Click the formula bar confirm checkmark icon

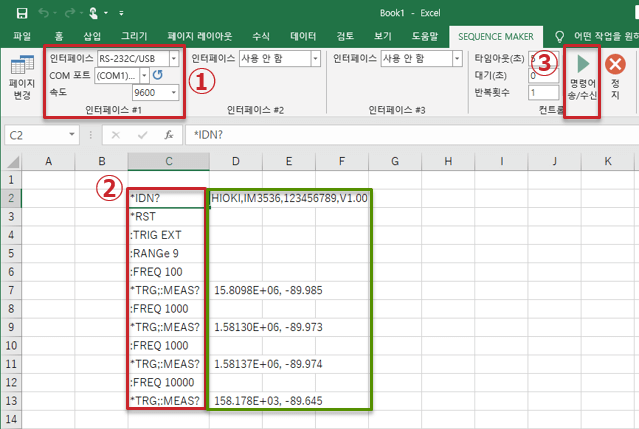coord(142,135)
